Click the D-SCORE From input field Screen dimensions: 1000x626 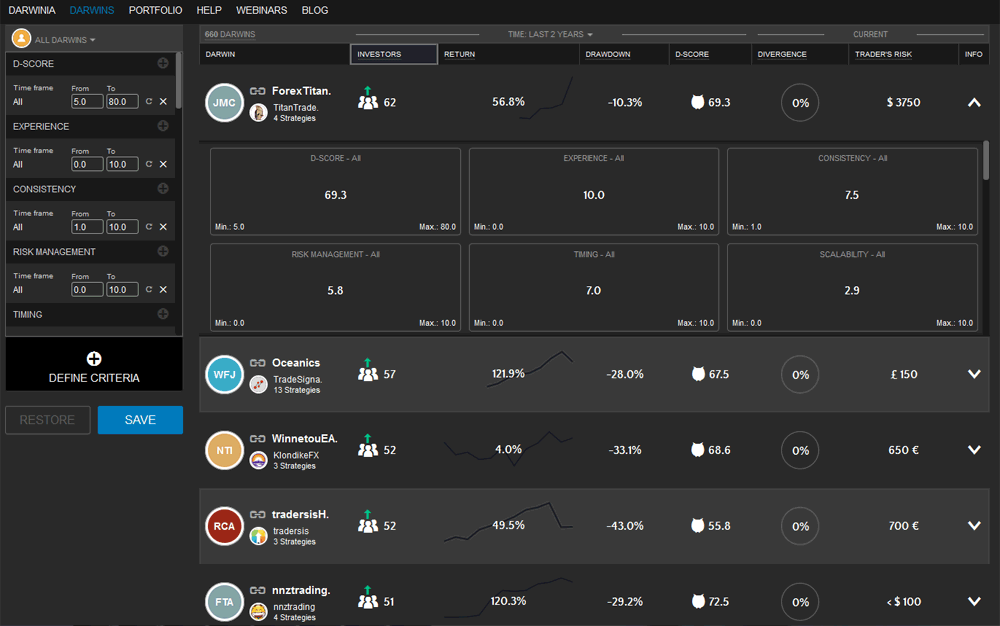click(x=87, y=101)
